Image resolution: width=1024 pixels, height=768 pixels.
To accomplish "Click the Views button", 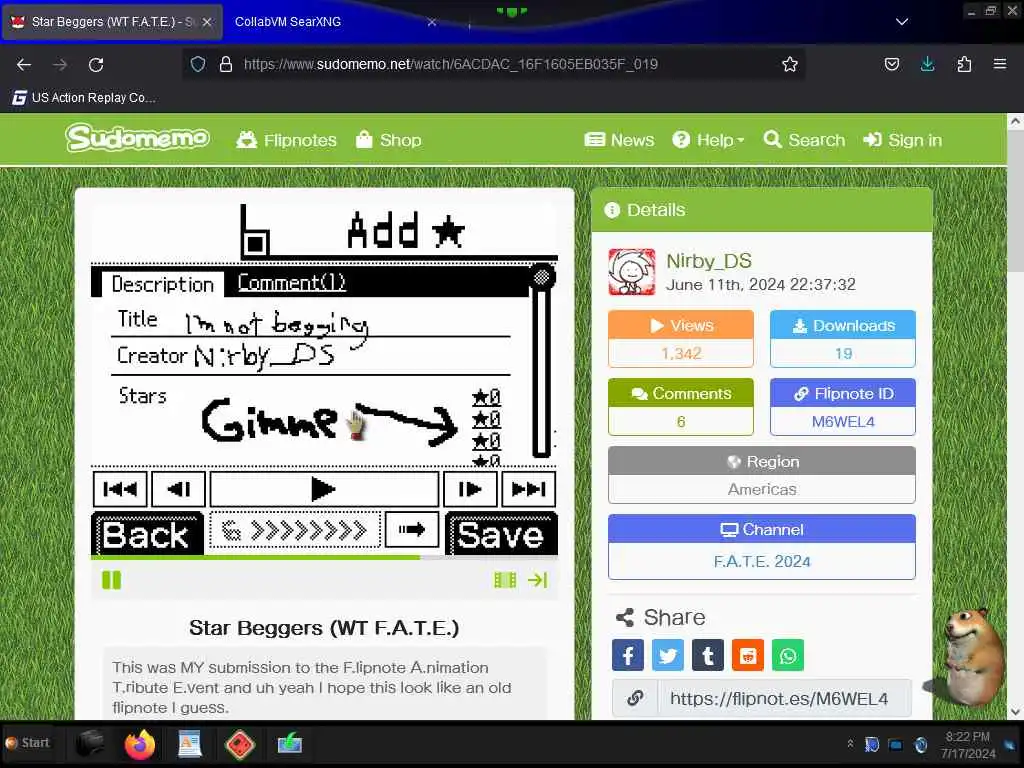I will 680,325.
